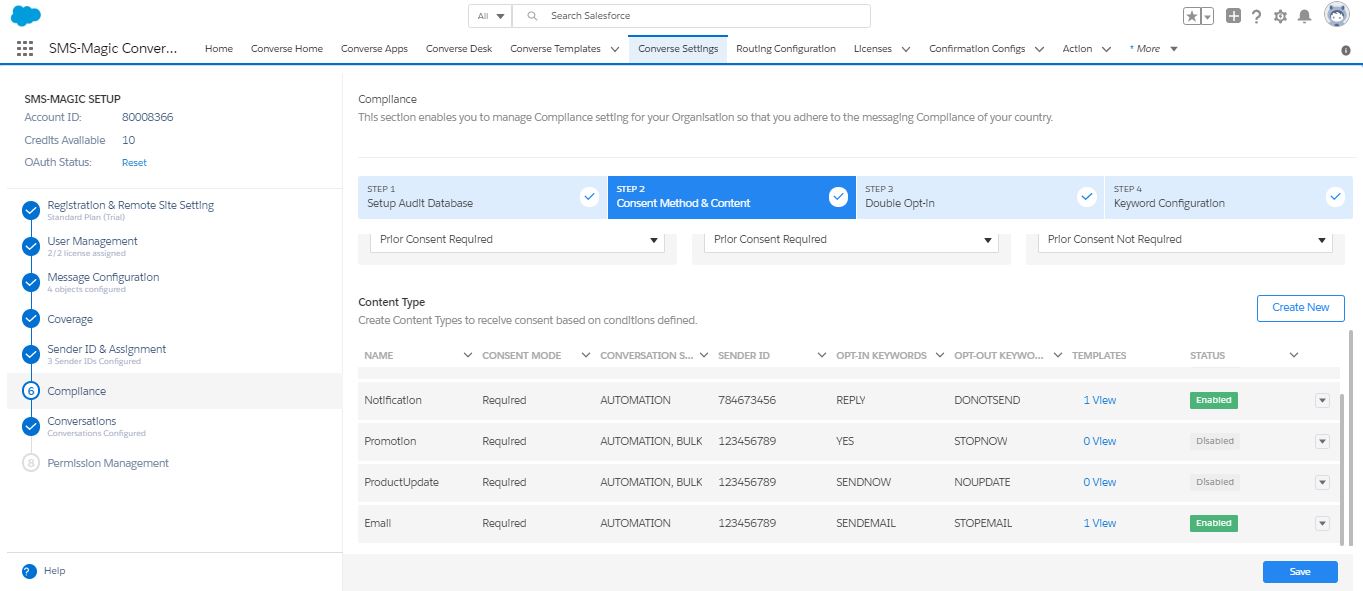Open the User Management setup step

tap(92, 241)
